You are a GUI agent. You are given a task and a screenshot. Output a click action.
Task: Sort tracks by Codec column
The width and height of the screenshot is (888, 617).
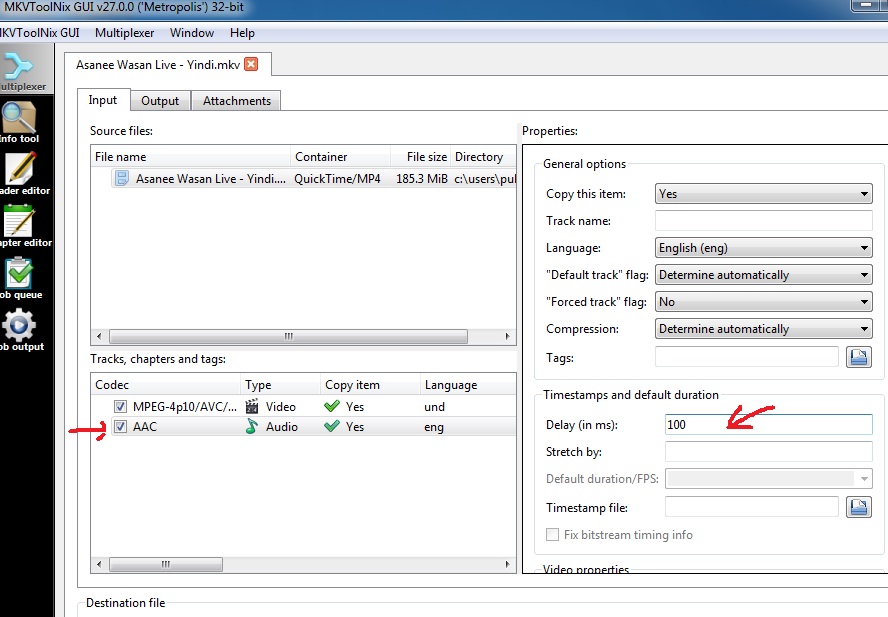point(166,385)
